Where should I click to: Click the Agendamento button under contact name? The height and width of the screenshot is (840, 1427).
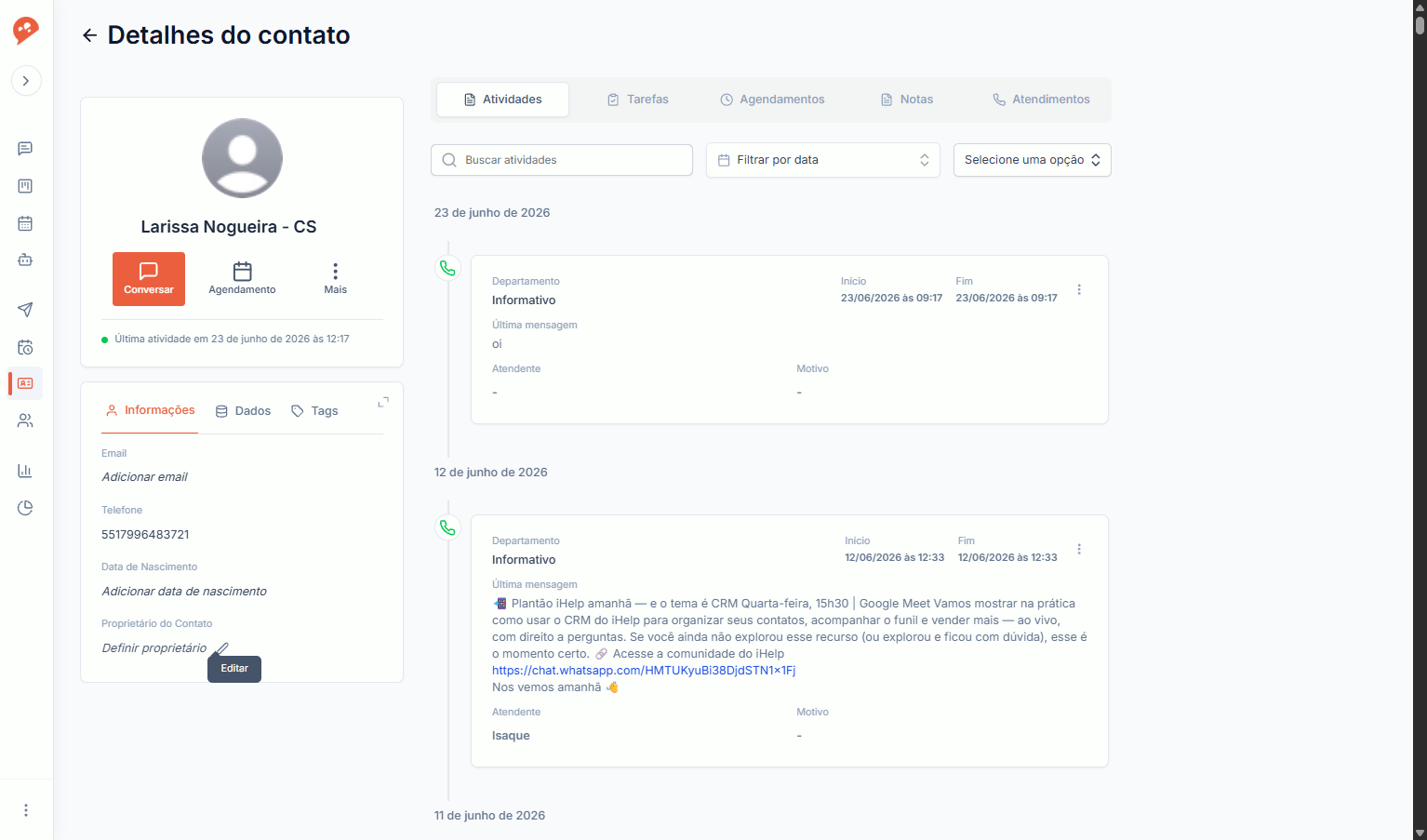click(x=242, y=279)
